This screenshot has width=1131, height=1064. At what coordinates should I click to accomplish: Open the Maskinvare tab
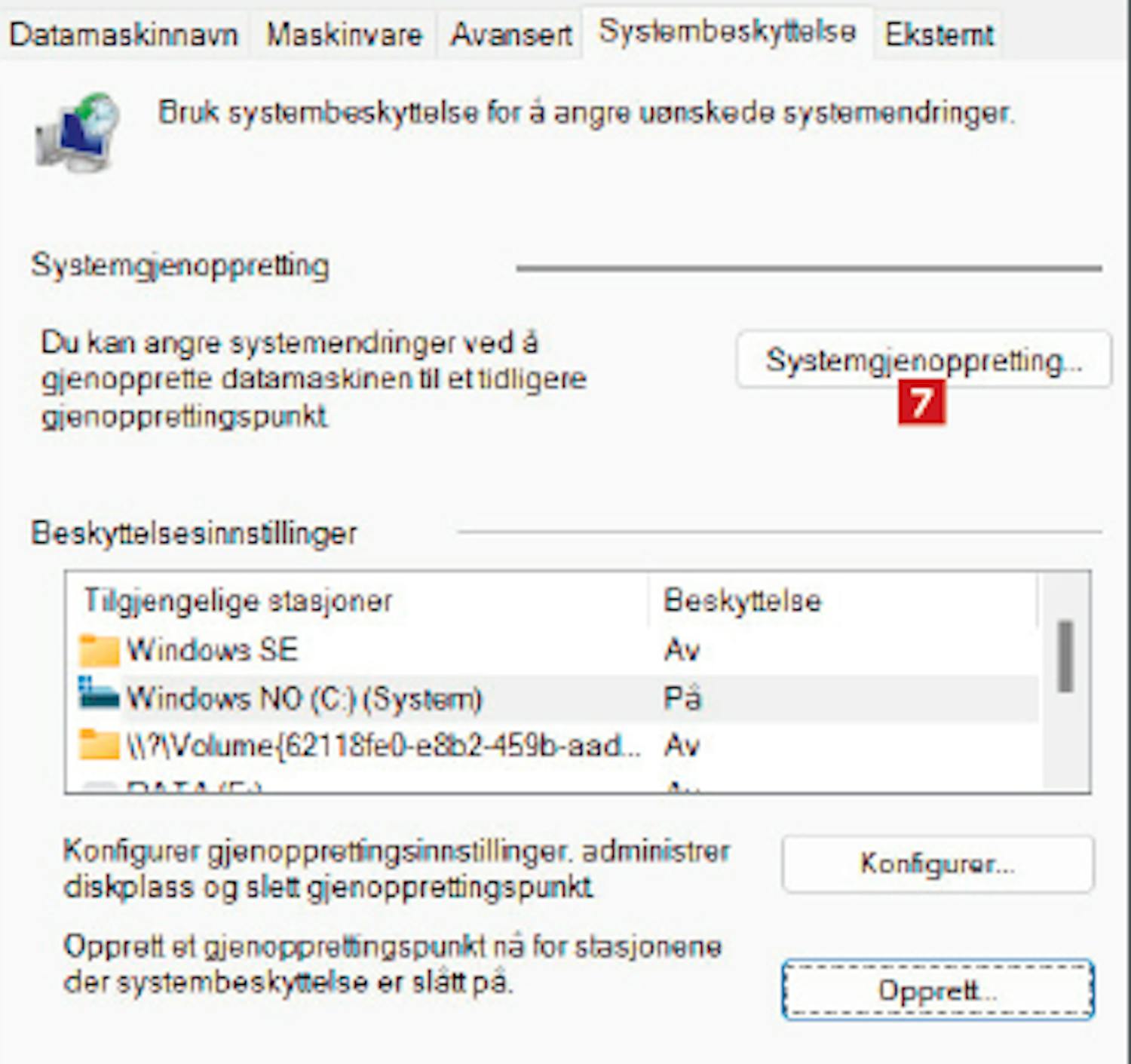click(345, 35)
